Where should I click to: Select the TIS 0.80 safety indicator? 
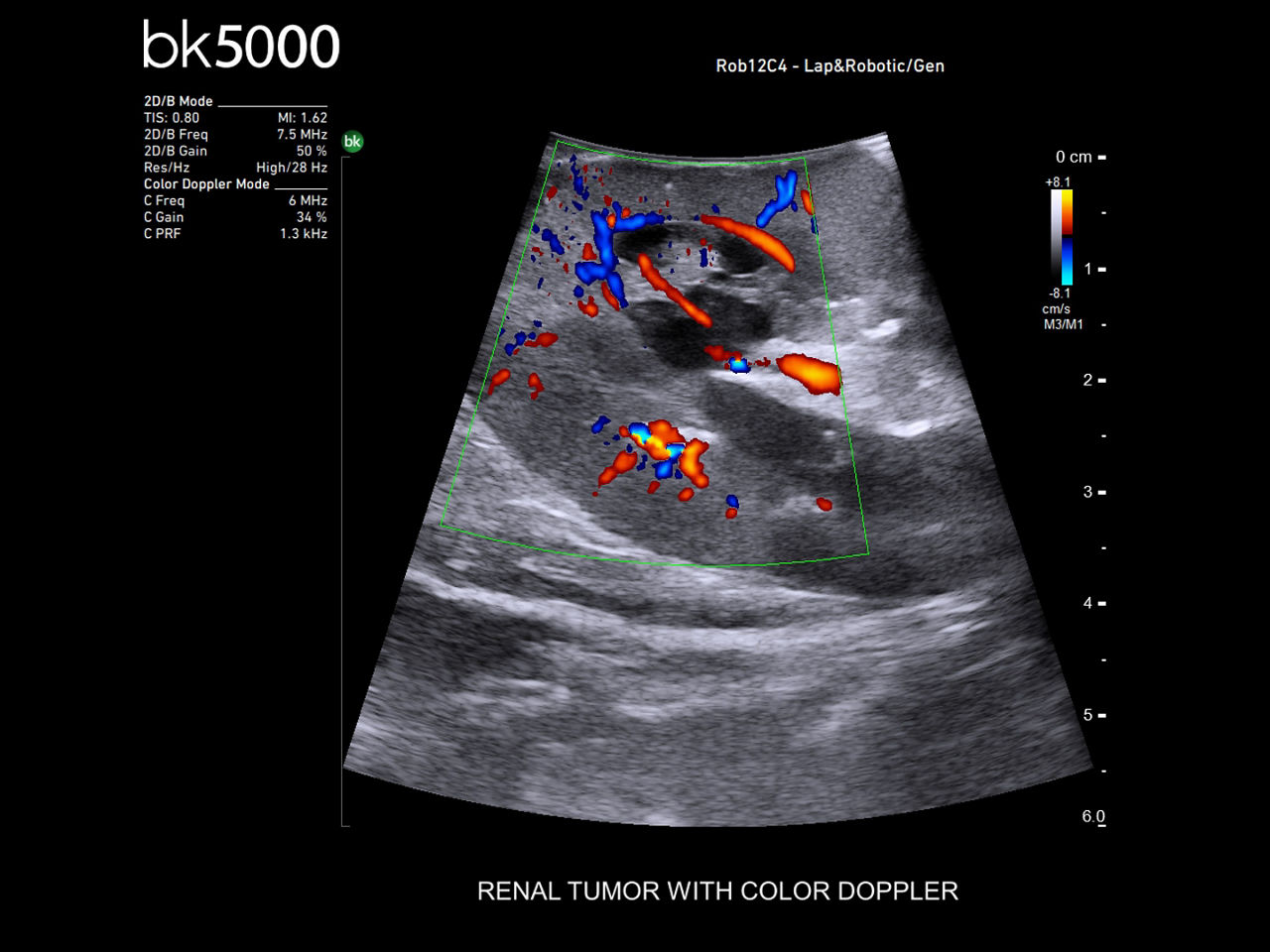coord(171,117)
